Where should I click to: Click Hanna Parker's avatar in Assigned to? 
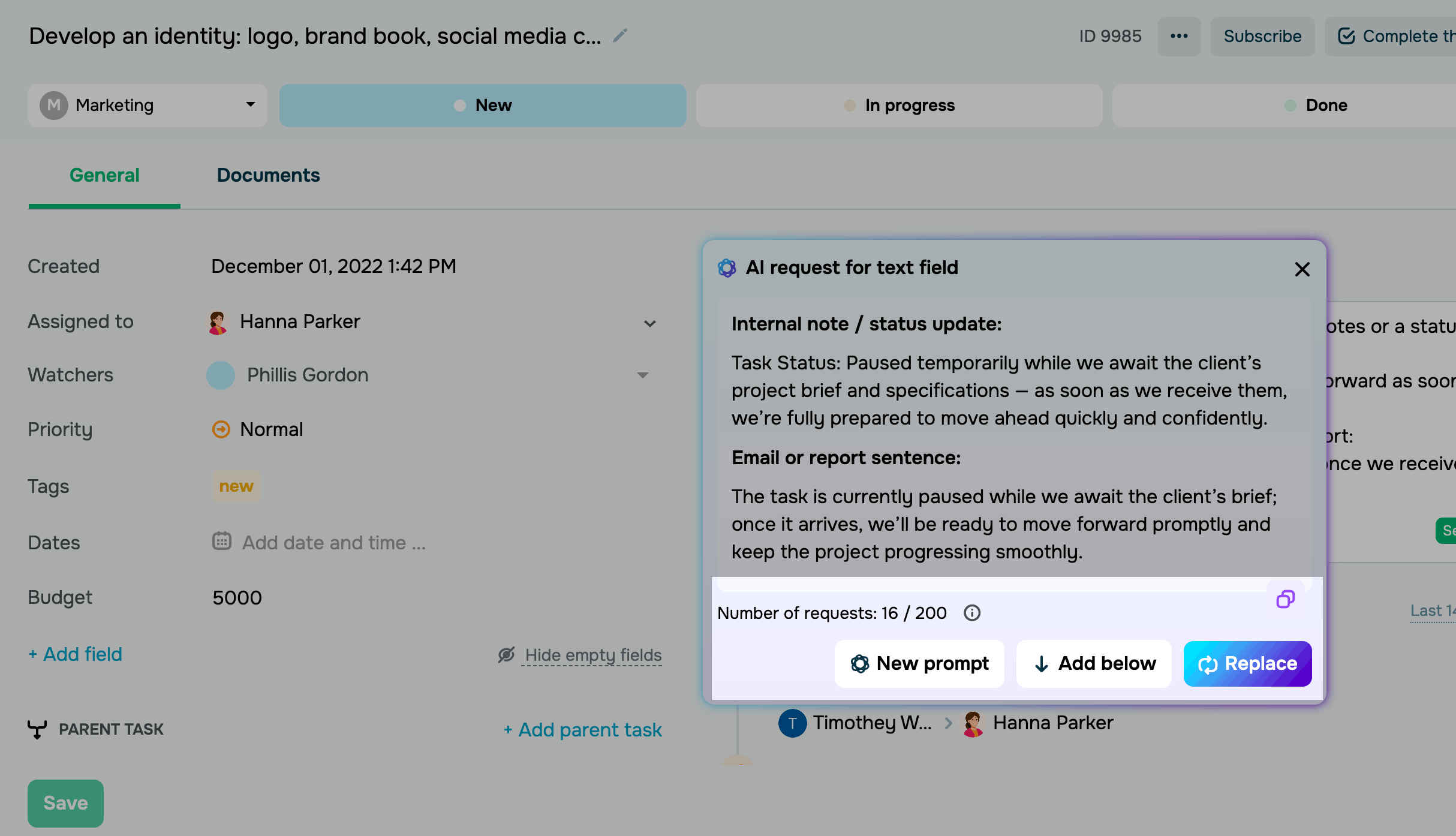[218, 322]
